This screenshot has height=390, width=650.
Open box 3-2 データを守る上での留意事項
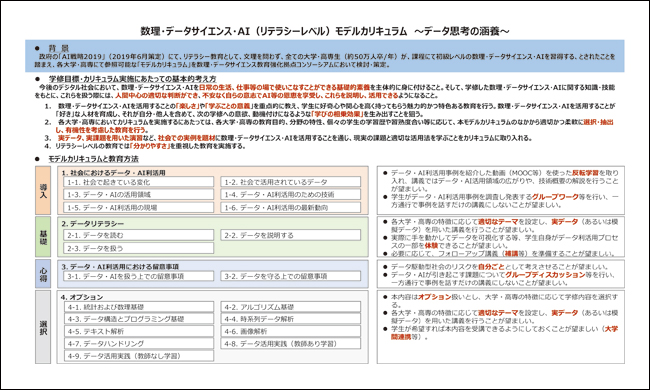[x=291, y=276]
